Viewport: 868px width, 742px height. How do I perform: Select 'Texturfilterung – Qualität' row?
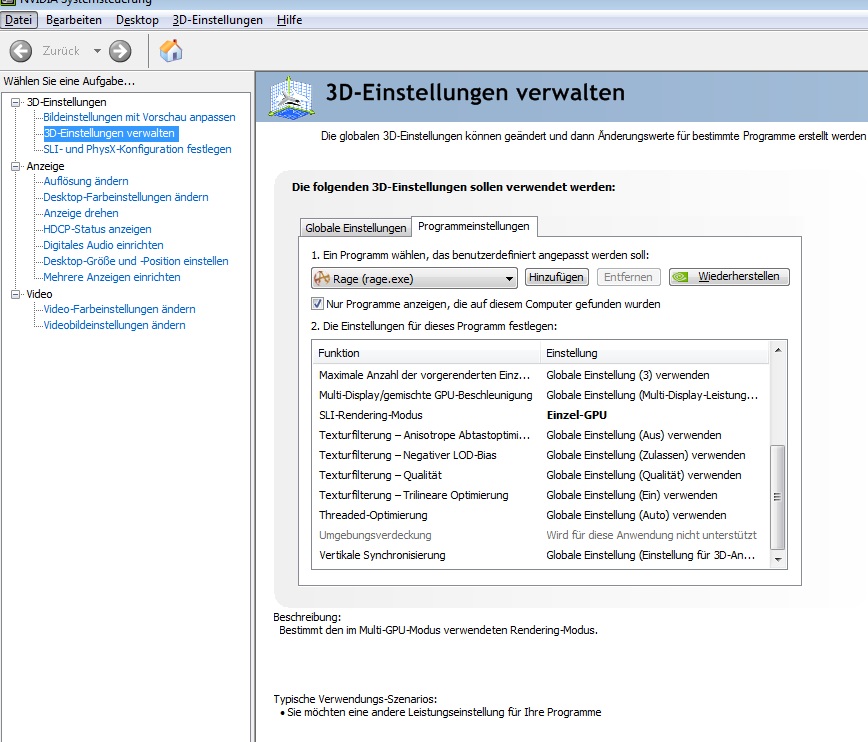(x=541, y=475)
